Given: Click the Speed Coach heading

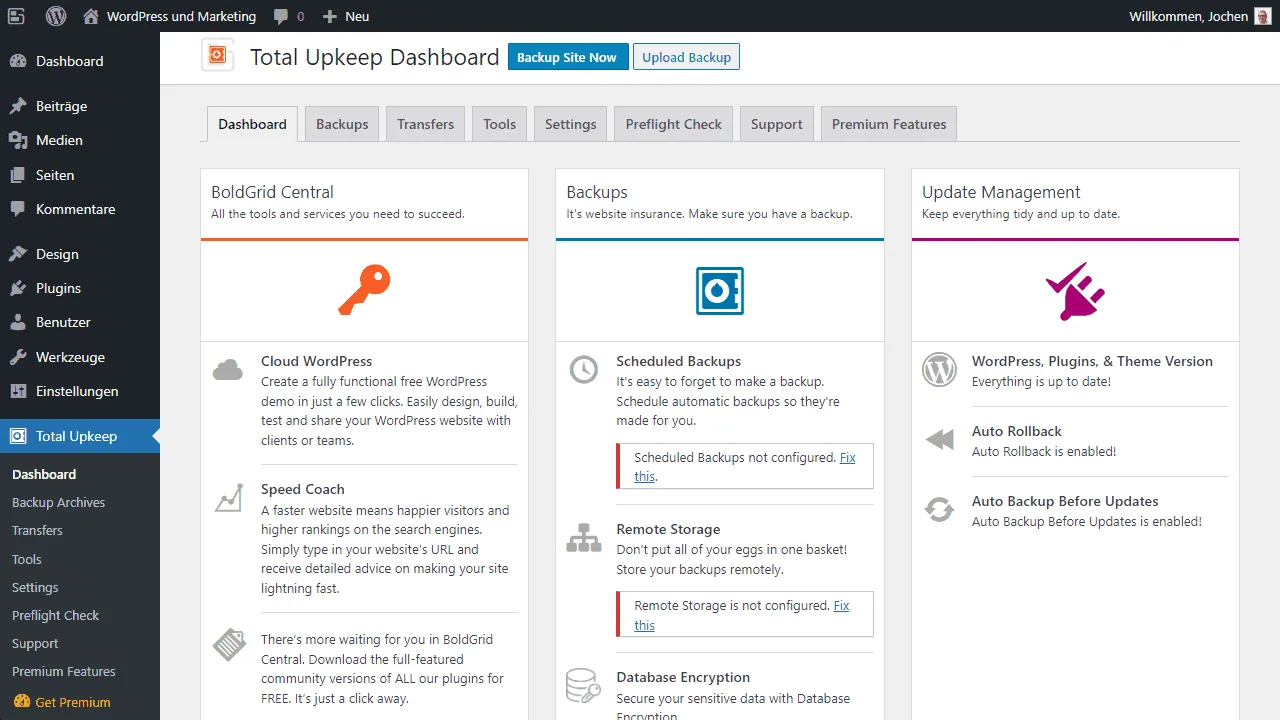Looking at the screenshot, I should (302, 489).
